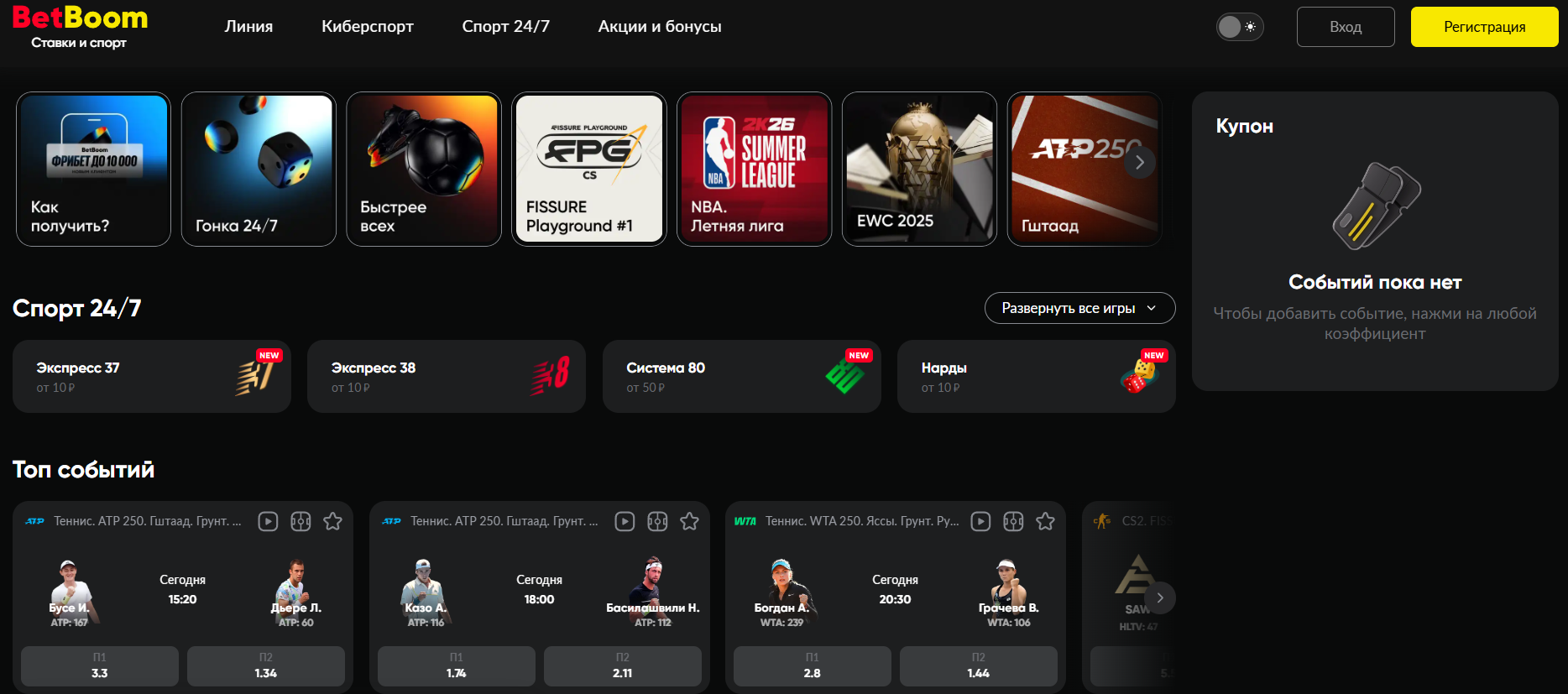Image resolution: width=1568 pixels, height=694 pixels.
Task: Open the match tracker for Казо–Басилашвили
Action: point(657,521)
